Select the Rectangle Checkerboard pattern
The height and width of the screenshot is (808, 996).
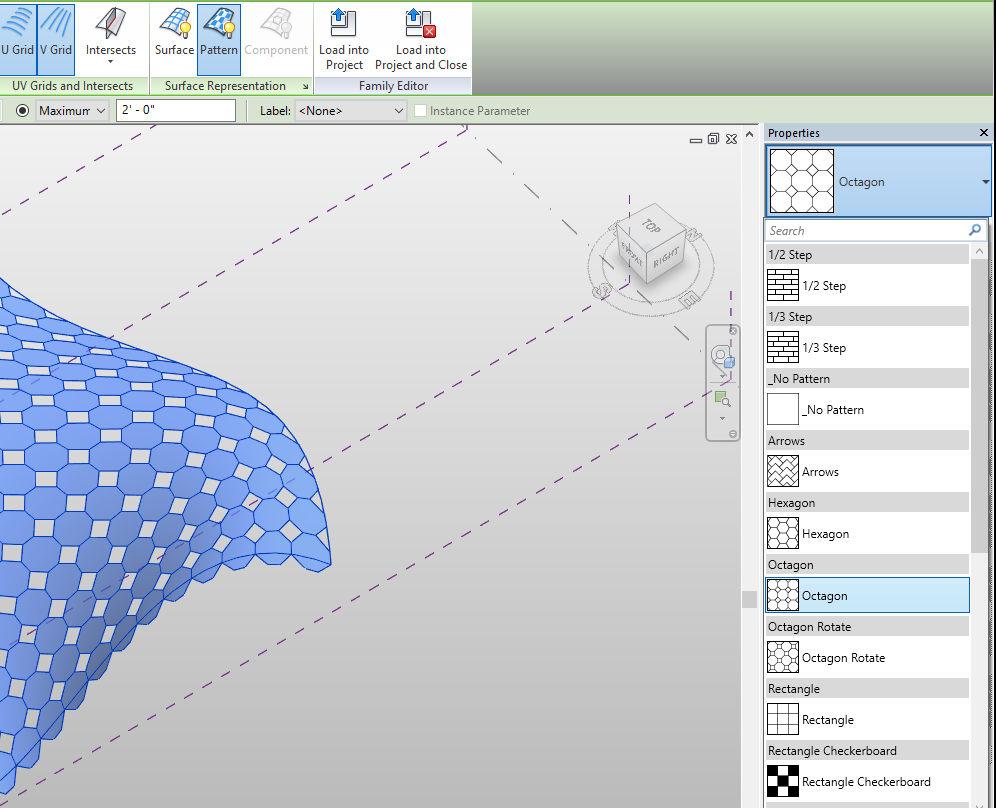866,782
